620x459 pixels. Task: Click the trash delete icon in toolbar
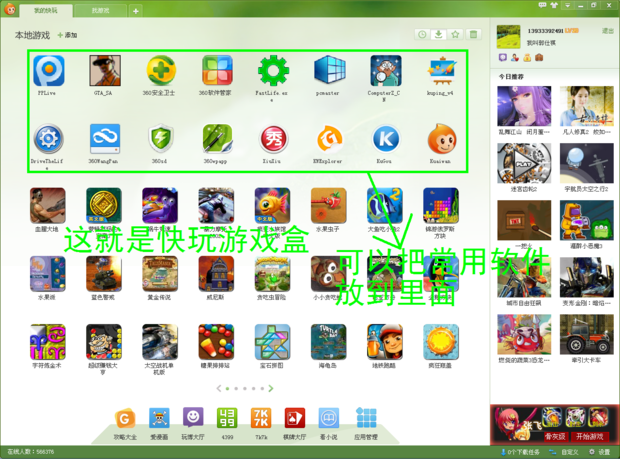point(474,35)
